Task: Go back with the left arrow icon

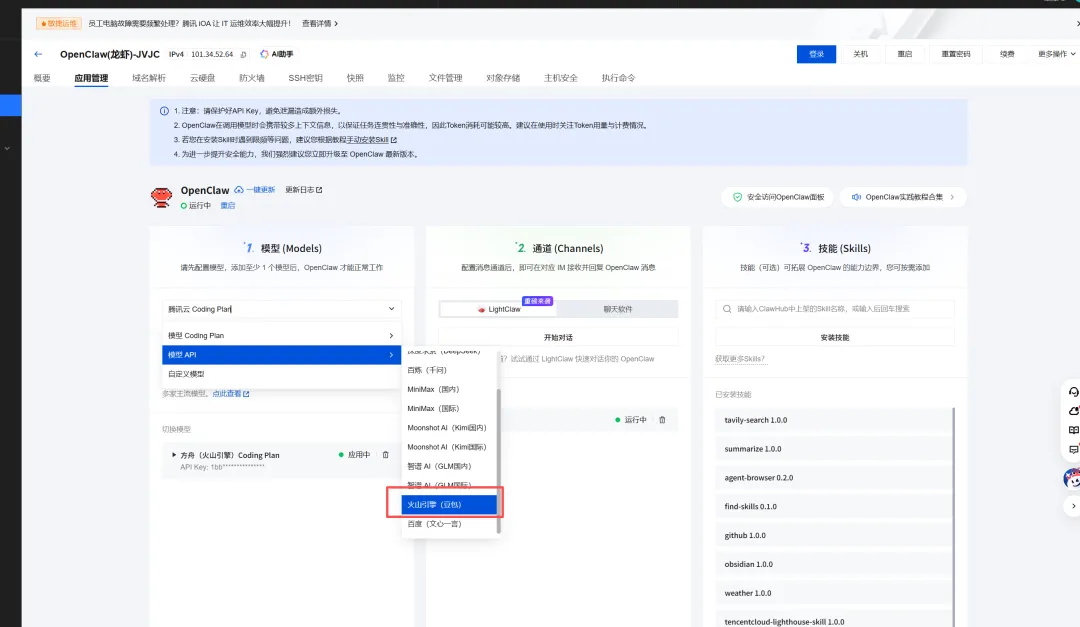Action: [39, 54]
